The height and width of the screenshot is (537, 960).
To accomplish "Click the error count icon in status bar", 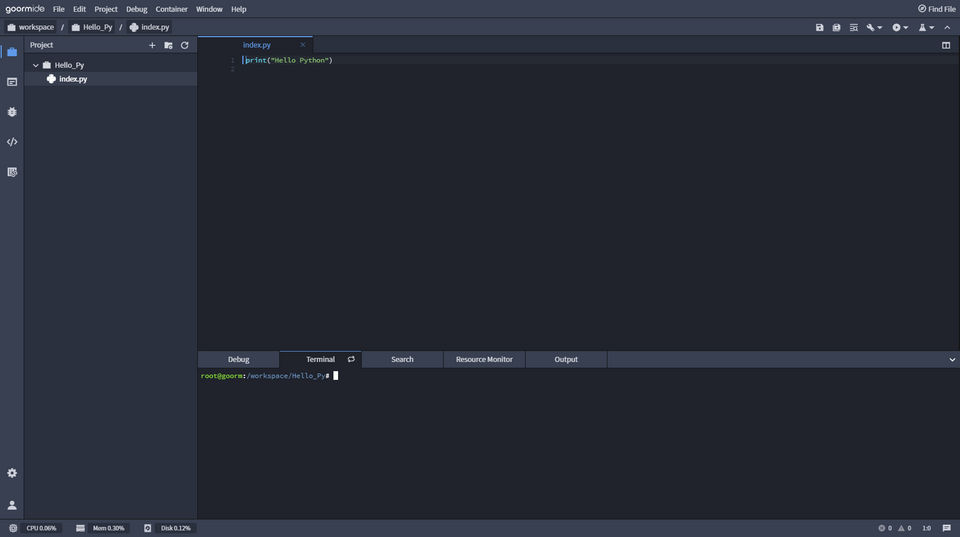I will (x=882, y=528).
